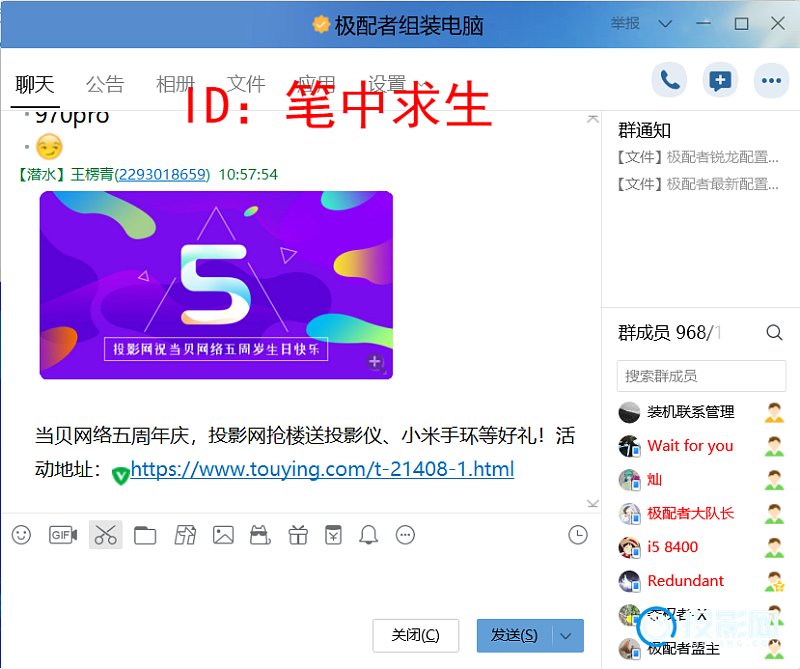Open notice 极配者最新配置 file
800x669 pixels.
697,184
